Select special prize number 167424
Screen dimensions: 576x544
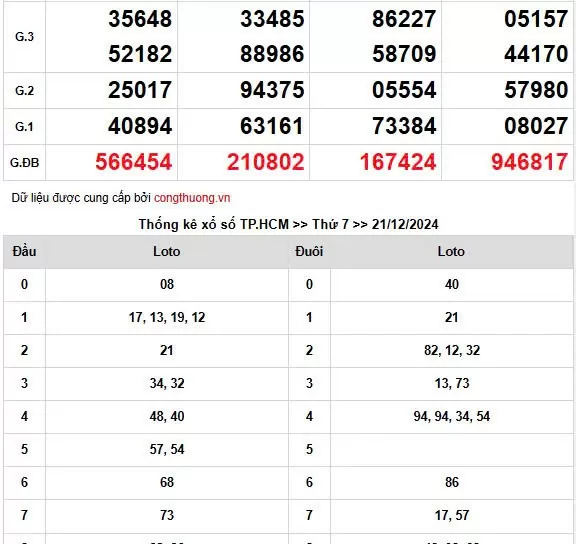398,162
